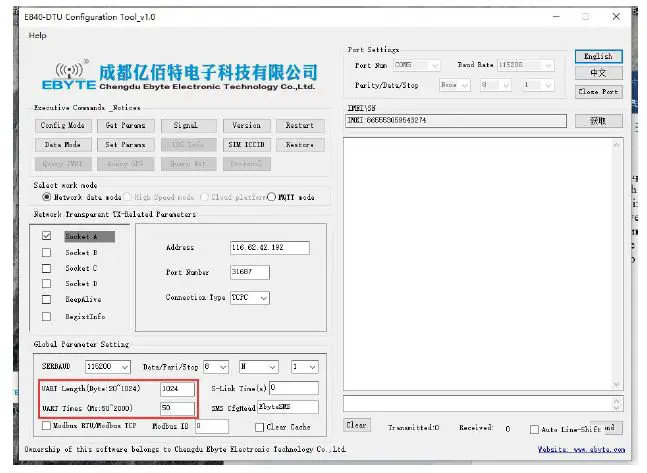The height and width of the screenshot is (473, 647).
Task: Enable the Socket D checkbox
Action: (47, 284)
